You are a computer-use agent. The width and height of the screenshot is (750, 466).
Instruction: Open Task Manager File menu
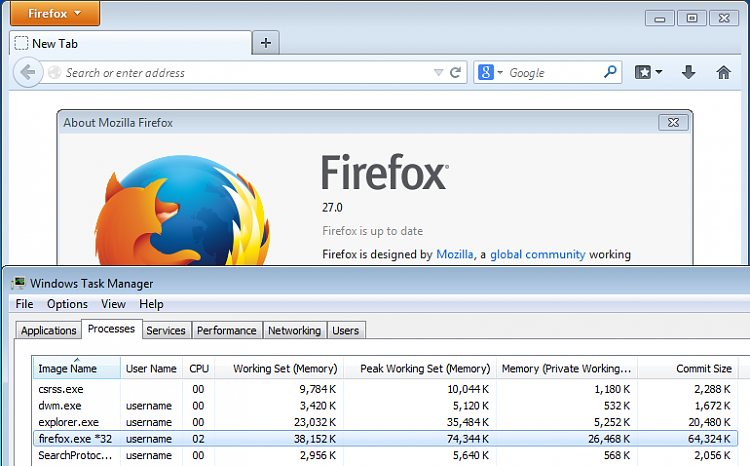pyautogui.click(x=24, y=304)
